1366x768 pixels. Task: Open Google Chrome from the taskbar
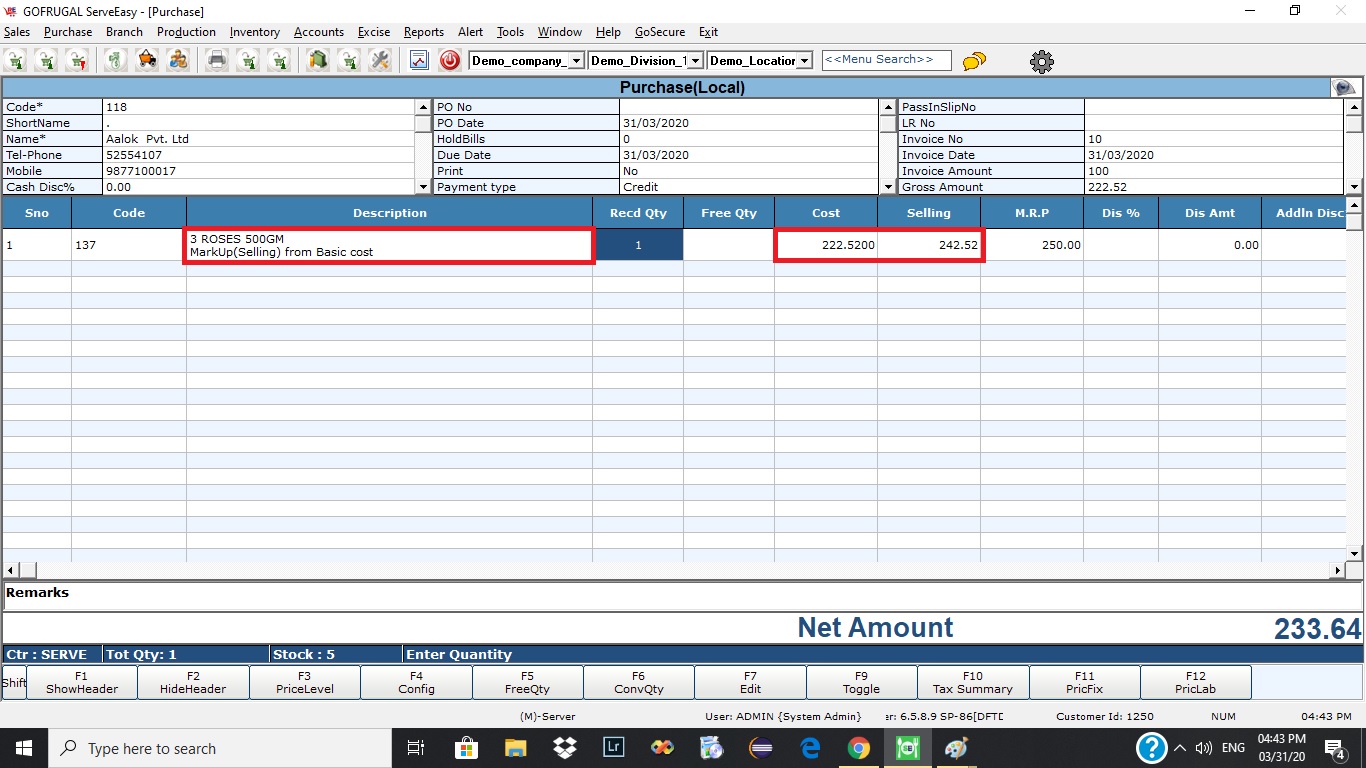click(859, 748)
